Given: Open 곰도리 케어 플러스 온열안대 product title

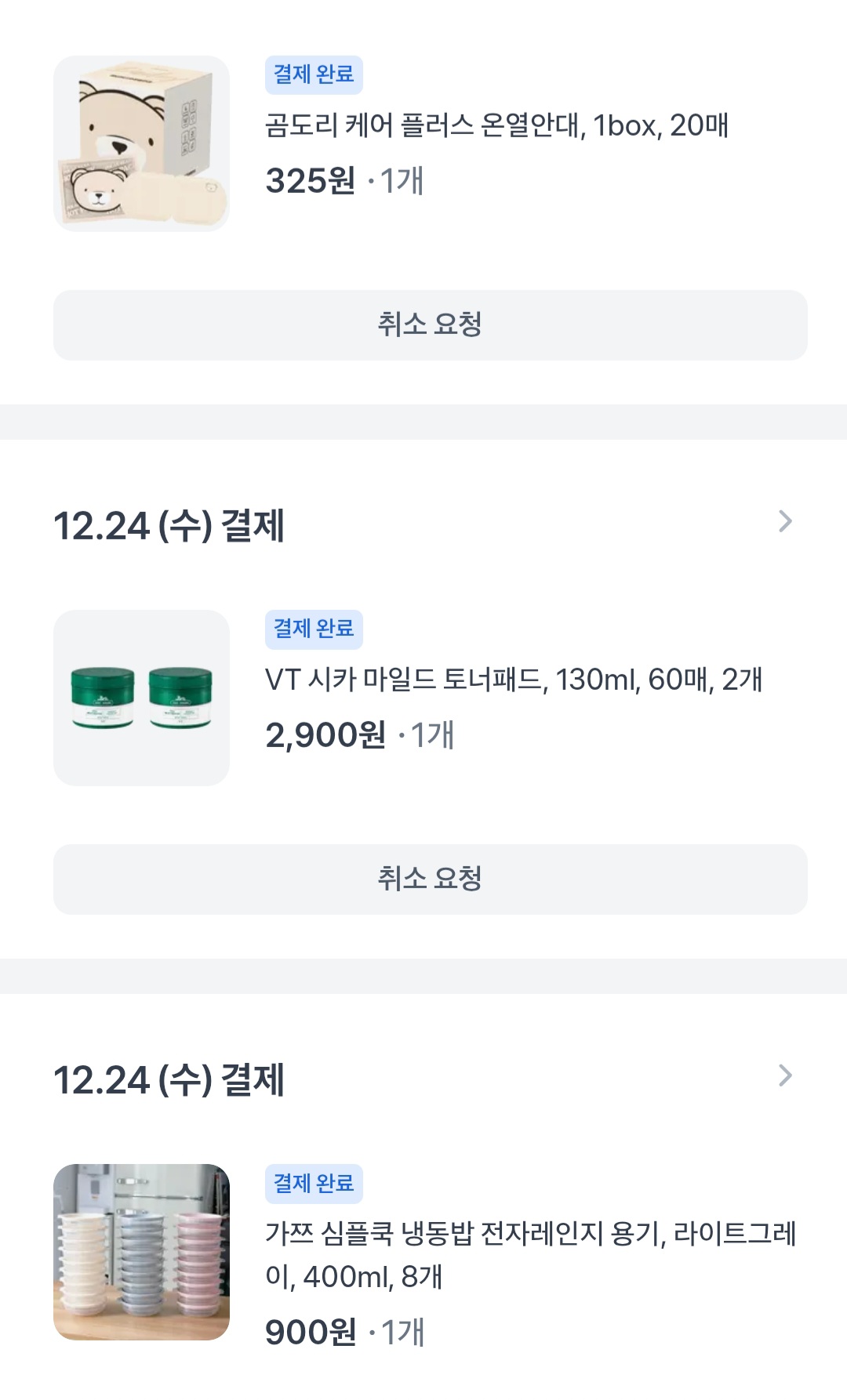Looking at the screenshot, I should pyautogui.click(x=496, y=125).
